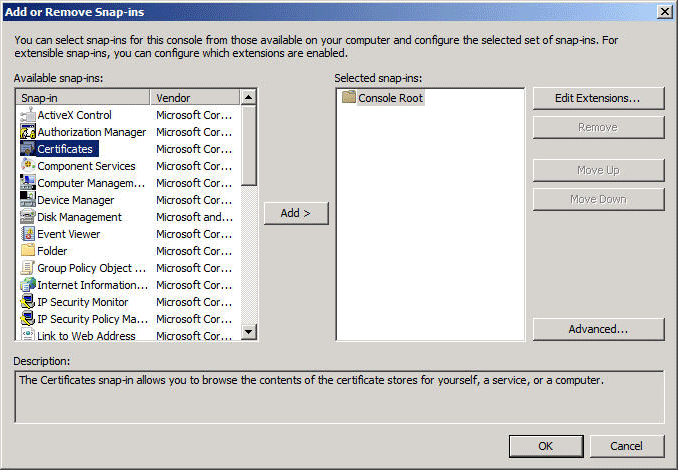The width and height of the screenshot is (678, 470).
Task: Select the ActiveX Control snap-in name
Action: 74,115
